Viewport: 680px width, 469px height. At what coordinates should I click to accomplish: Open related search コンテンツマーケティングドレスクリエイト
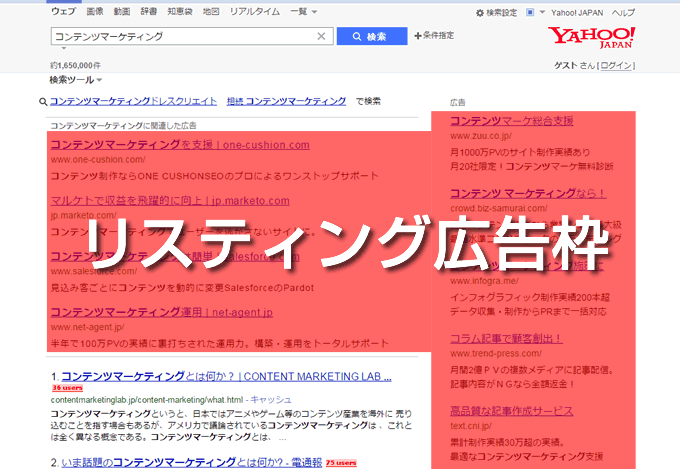[x=133, y=101]
